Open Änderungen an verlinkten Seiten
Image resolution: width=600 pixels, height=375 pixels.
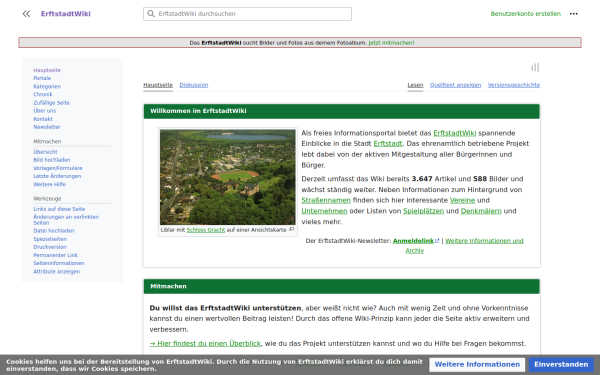[66, 220]
